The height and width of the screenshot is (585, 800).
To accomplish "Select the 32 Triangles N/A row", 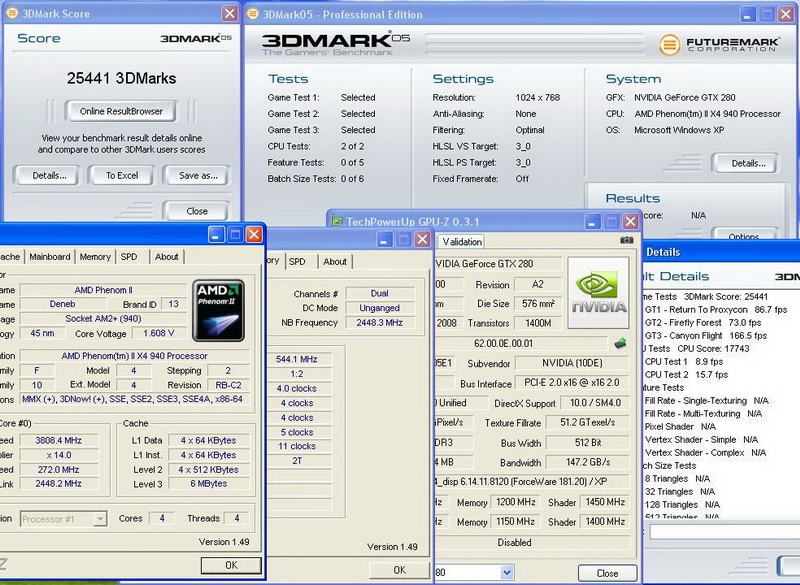I will tap(680, 492).
